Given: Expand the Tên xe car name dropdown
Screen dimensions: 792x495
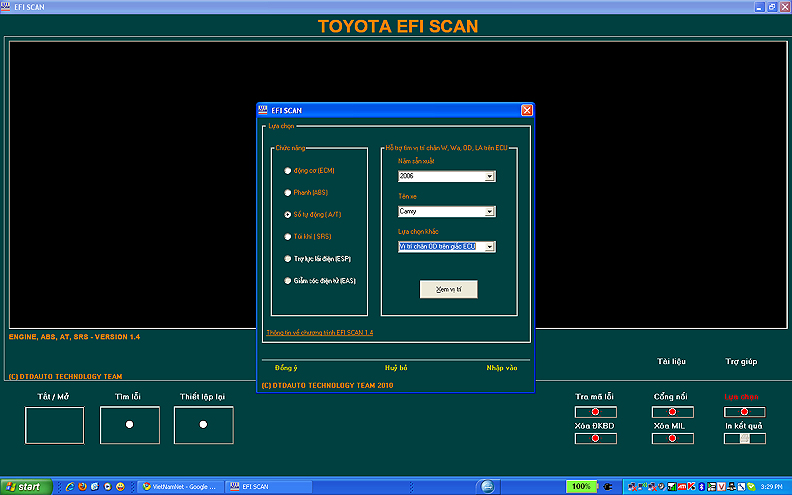Looking at the screenshot, I should click(x=489, y=212).
